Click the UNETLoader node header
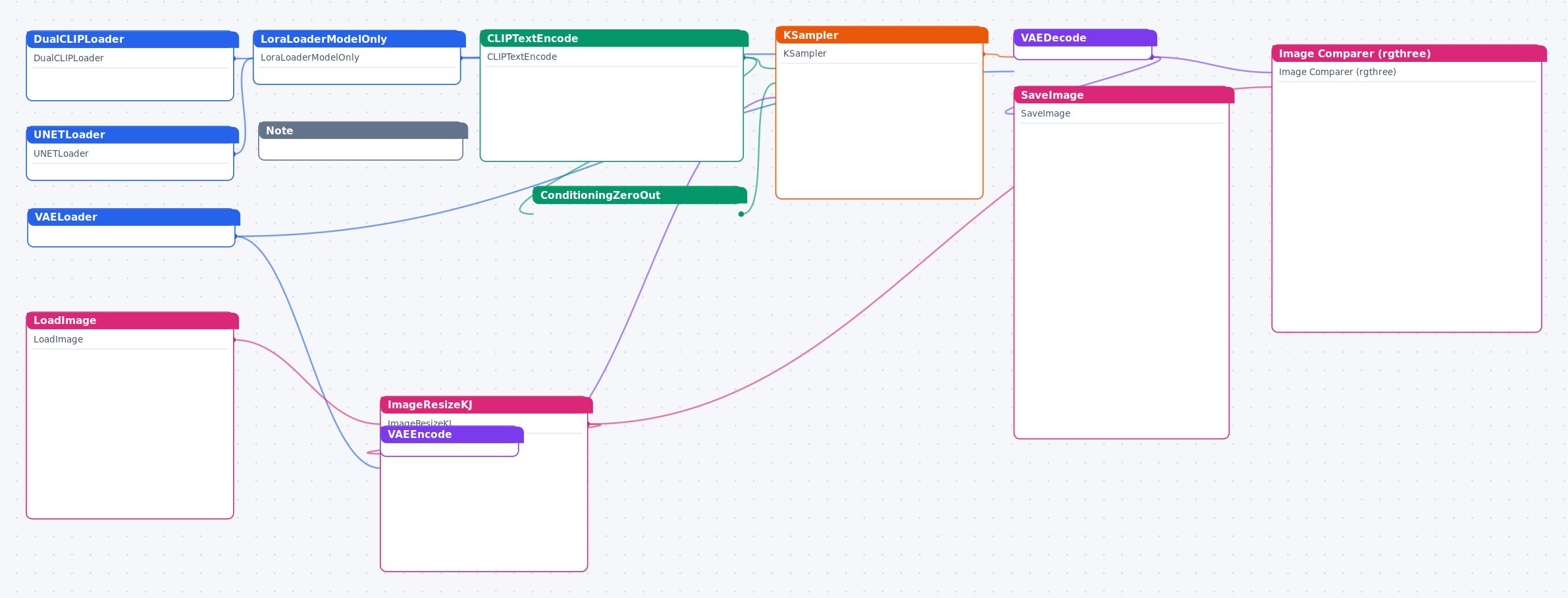The image size is (1568, 598). click(x=132, y=134)
